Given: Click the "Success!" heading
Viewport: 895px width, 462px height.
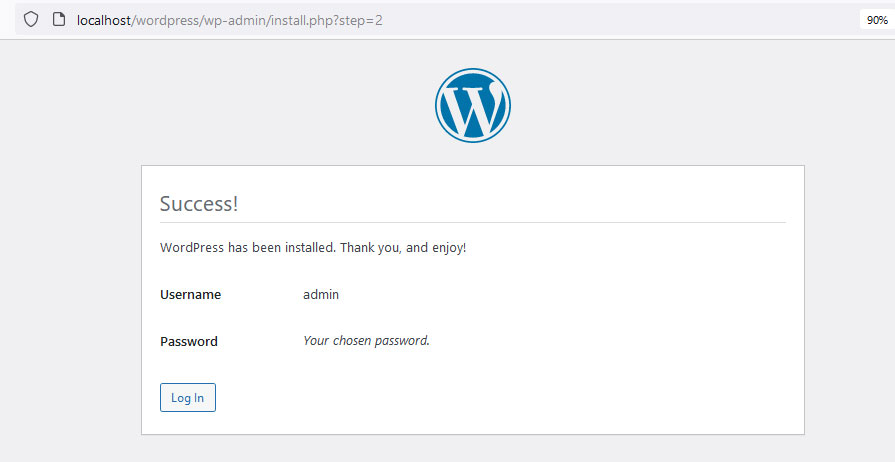Looking at the screenshot, I should [199, 204].
